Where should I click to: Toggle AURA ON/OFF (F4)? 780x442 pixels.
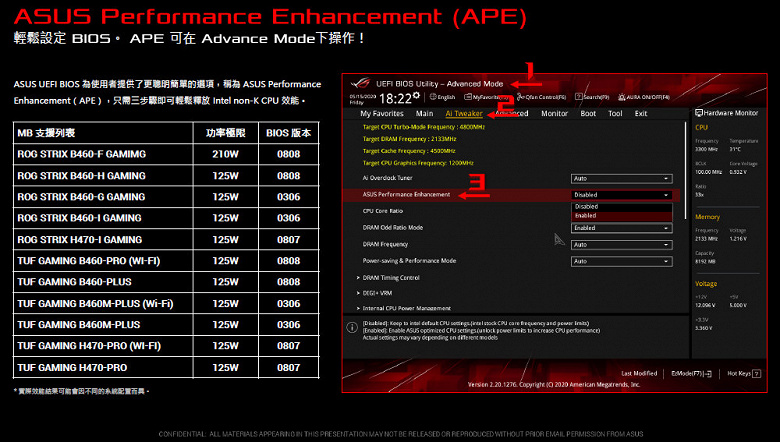[x=644, y=97]
